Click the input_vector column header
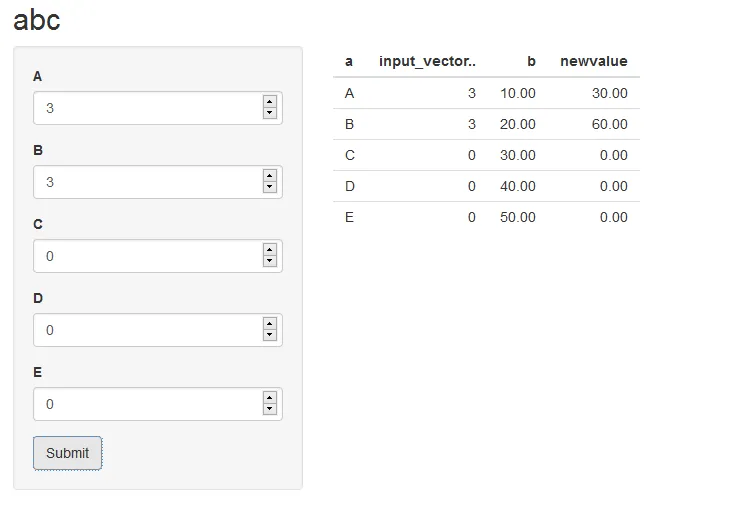 (x=427, y=61)
